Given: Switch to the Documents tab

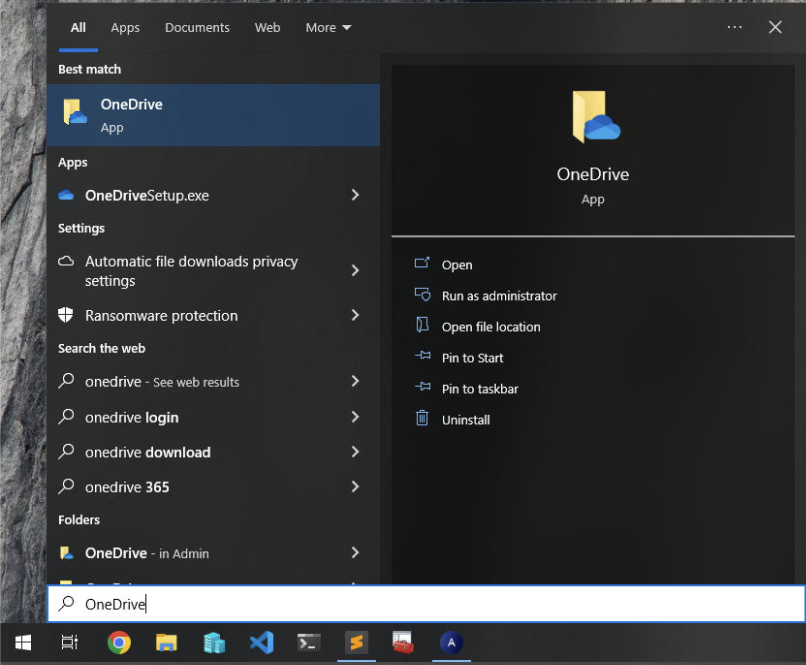Looking at the screenshot, I should tap(197, 28).
